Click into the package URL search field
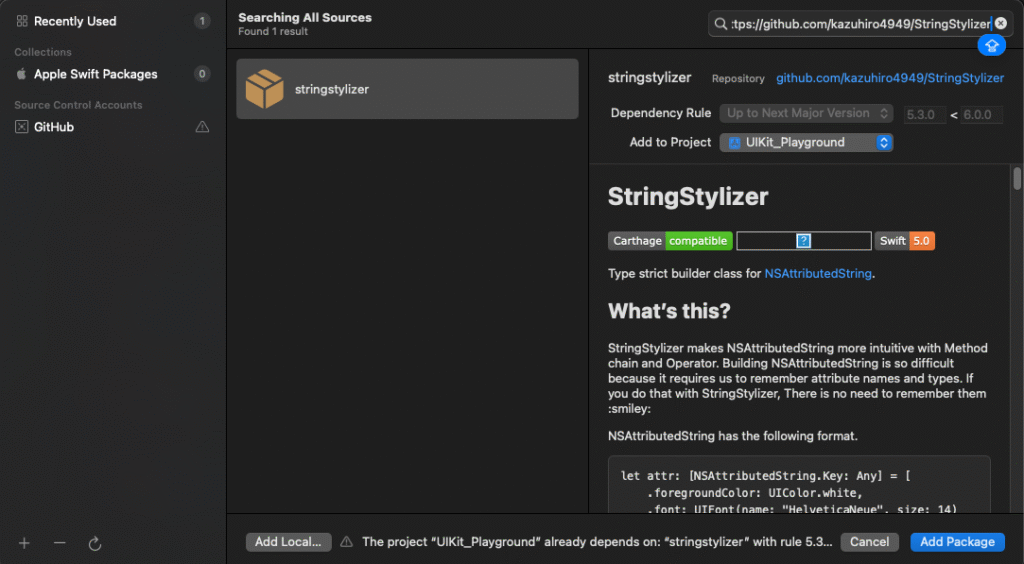This screenshot has height=564, width=1024. click(861, 24)
